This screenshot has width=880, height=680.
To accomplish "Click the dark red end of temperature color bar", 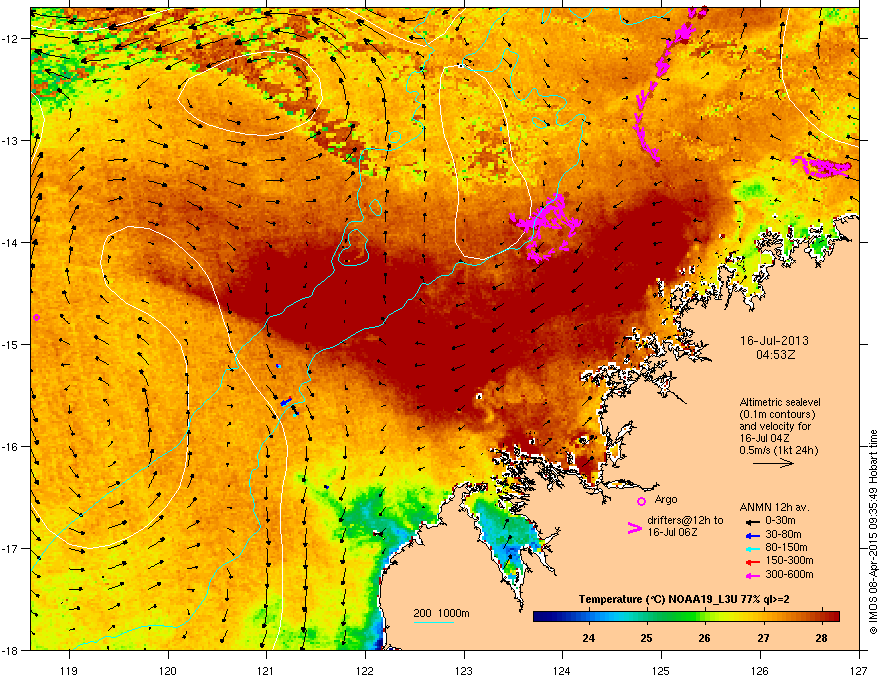I will tap(834, 616).
